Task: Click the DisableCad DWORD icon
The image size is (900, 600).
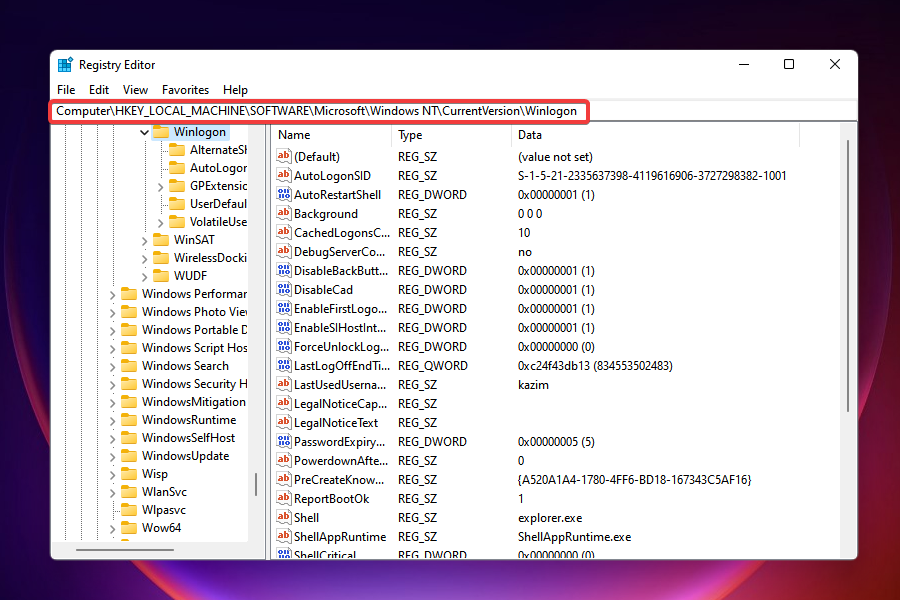Action: click(x=284, y=289)
